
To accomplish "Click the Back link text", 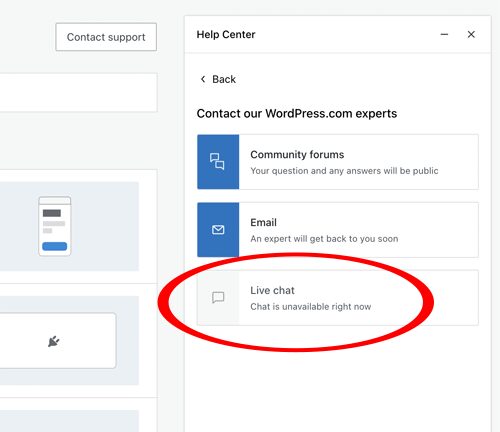I will 224,79.
